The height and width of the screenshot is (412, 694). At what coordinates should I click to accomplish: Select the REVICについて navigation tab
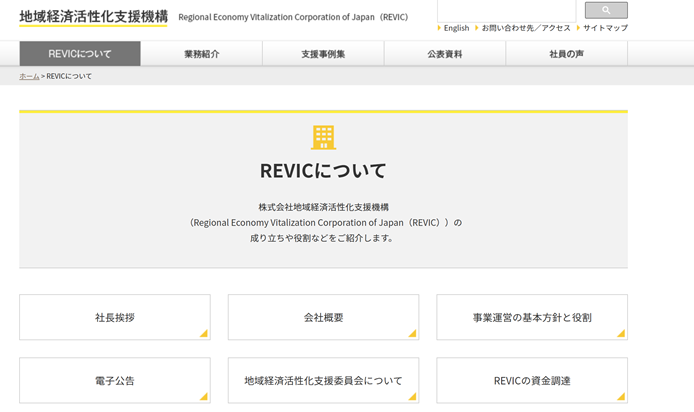point(80,54)
